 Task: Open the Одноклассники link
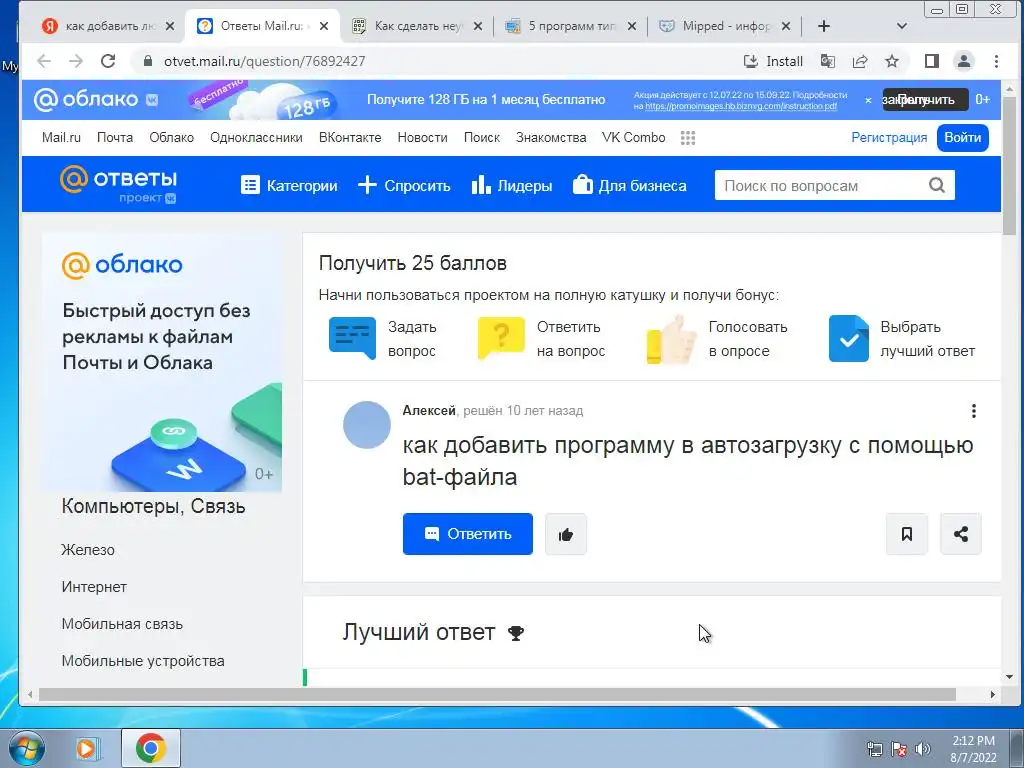256,138
